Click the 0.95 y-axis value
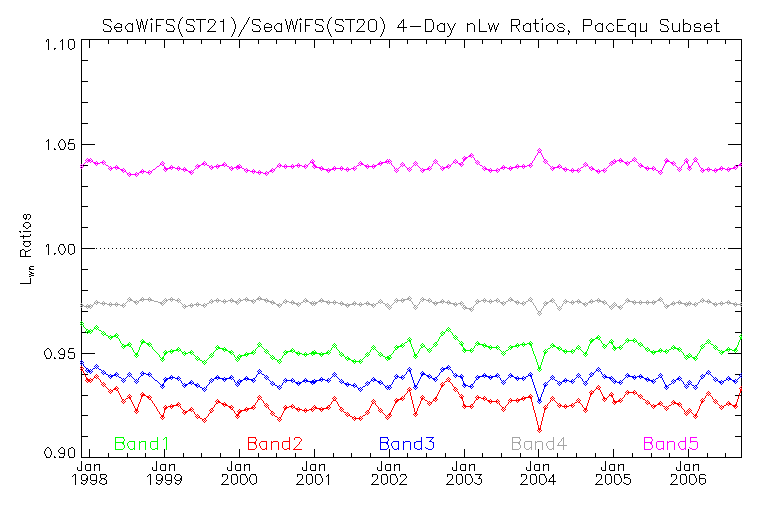 [x=60, y=353]
